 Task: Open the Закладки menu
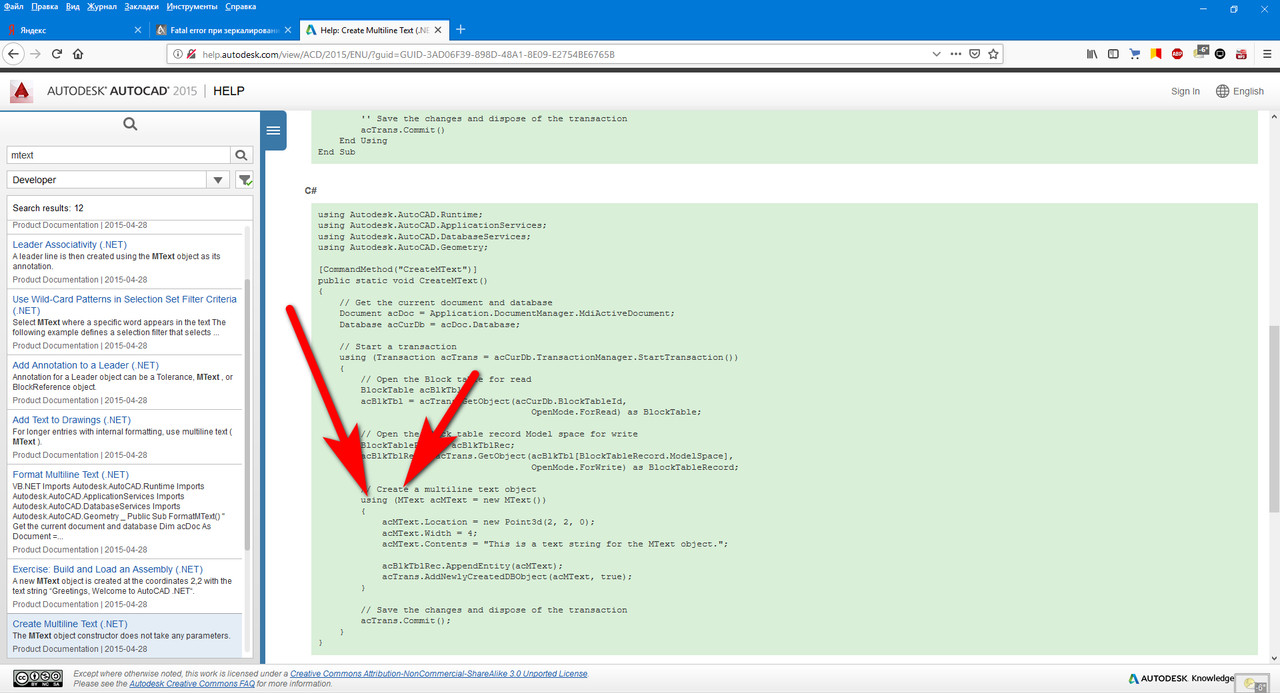click(x=142, y=6)
